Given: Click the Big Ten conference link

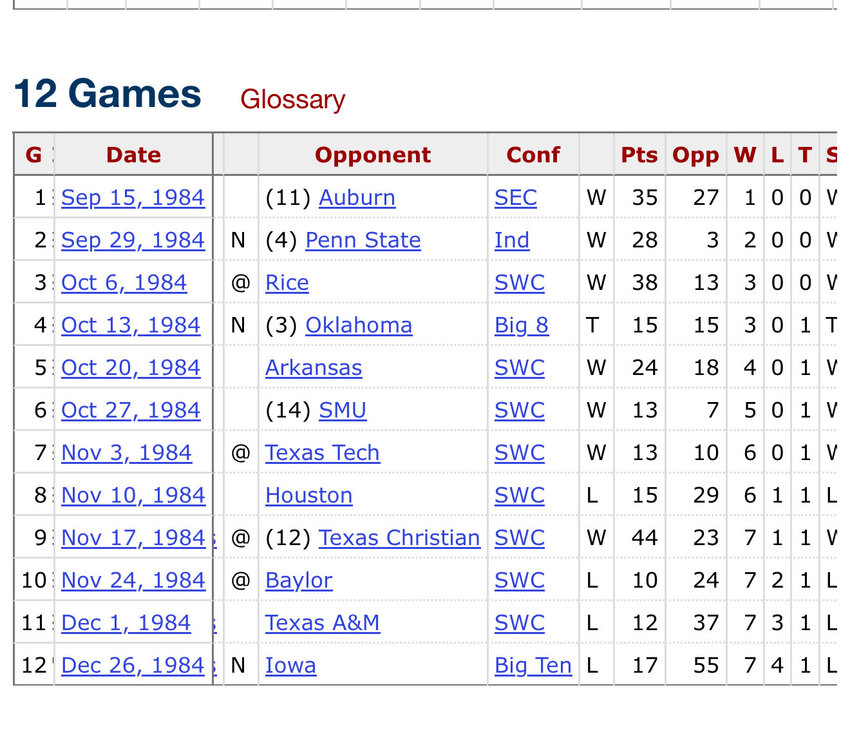Looking at the screenshot, I should pyautogui.click(x=533, y=666).
